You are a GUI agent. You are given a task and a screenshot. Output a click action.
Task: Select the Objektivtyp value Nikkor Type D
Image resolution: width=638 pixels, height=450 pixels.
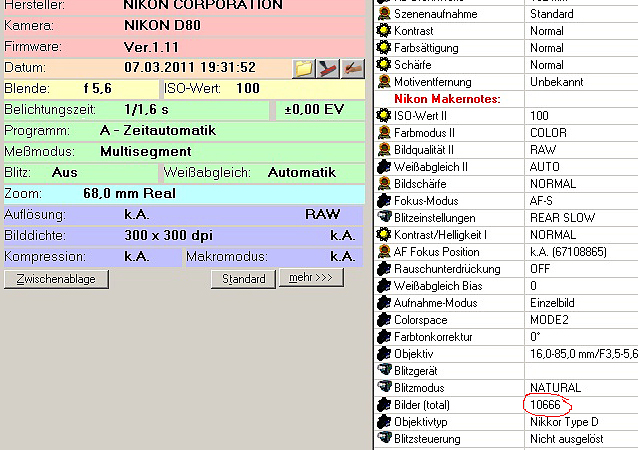point(564,422)
